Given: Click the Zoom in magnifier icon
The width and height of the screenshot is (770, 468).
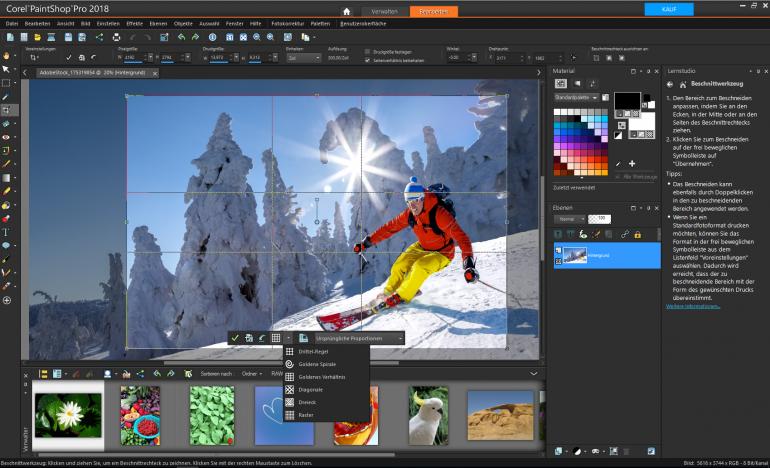Looking at the screenshot, I should pos(270,37).
